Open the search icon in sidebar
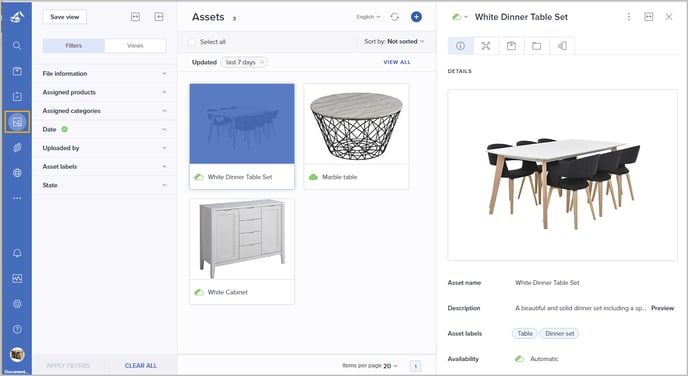The height and width of the screenshot is (376, 688). pyautogui.click(x=17, y=46)
